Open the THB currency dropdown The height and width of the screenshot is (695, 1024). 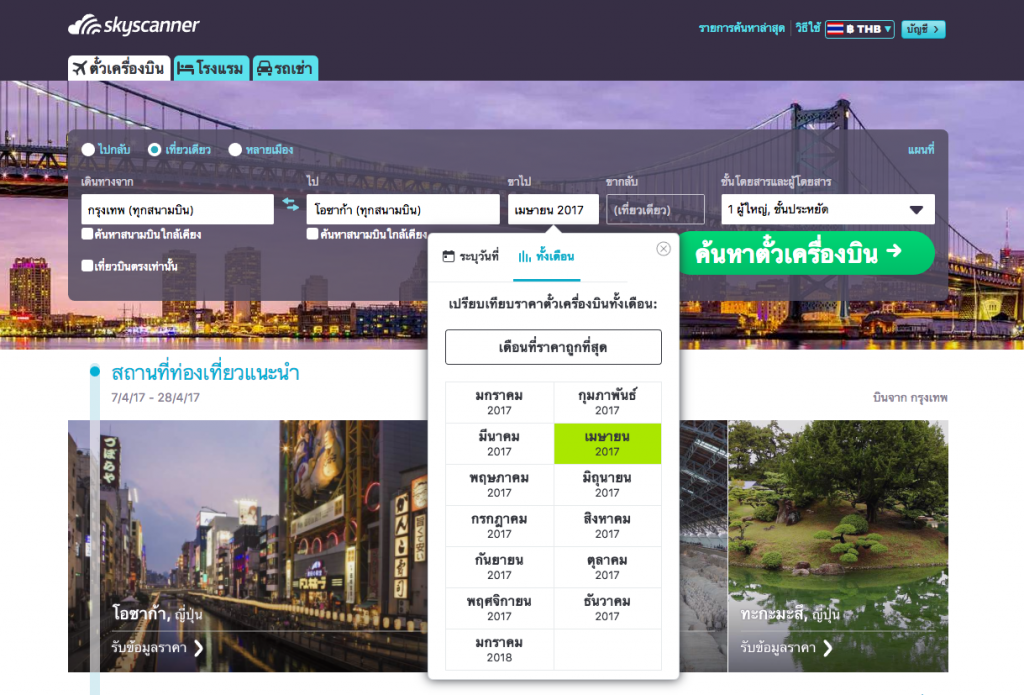click(859, 29)
